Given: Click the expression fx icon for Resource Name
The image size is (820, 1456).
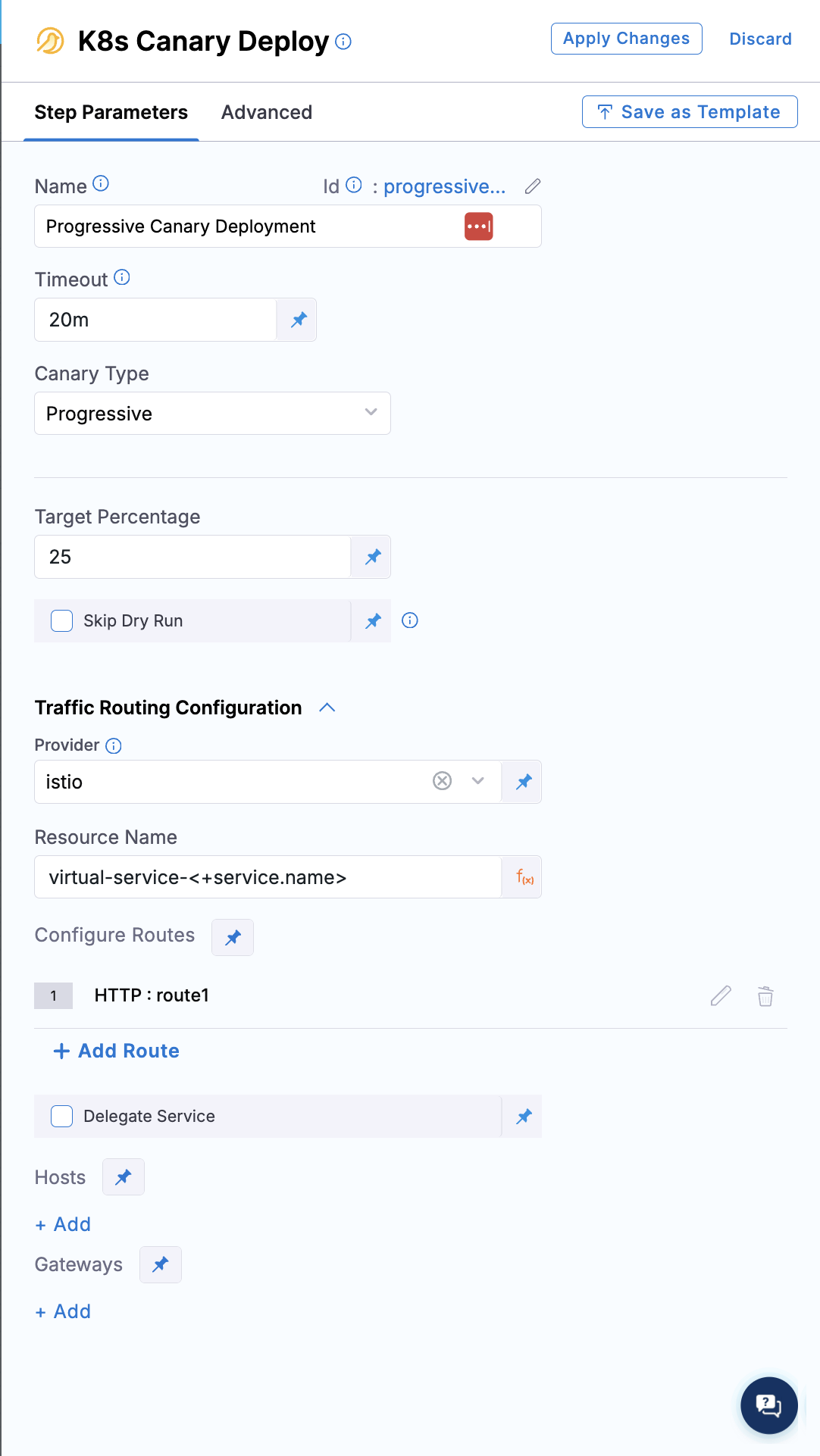Looking at the screenshot, I should [524, 877].
